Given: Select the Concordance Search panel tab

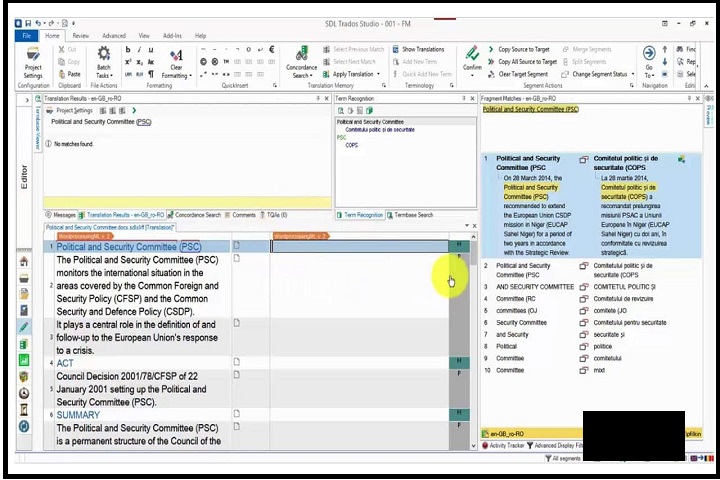Looking at the screenshot, I should point(196,215).
